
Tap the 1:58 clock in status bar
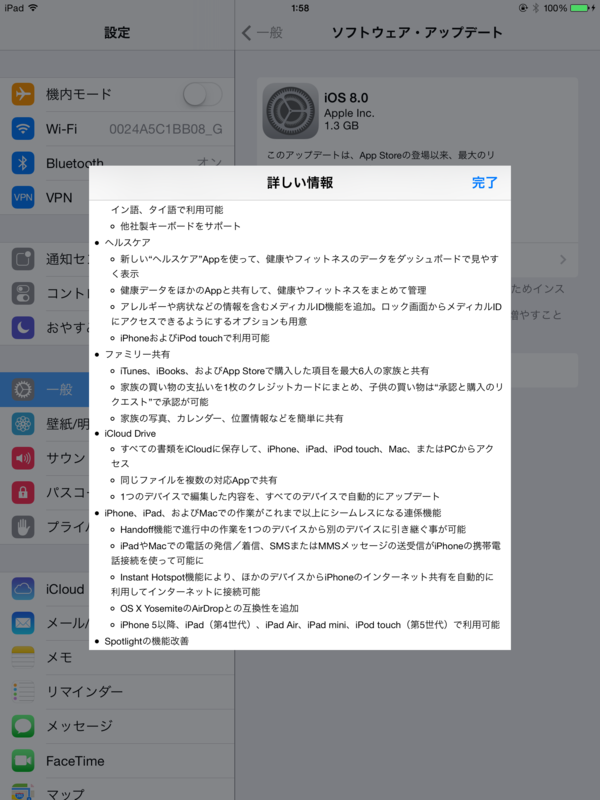point(300,8)
